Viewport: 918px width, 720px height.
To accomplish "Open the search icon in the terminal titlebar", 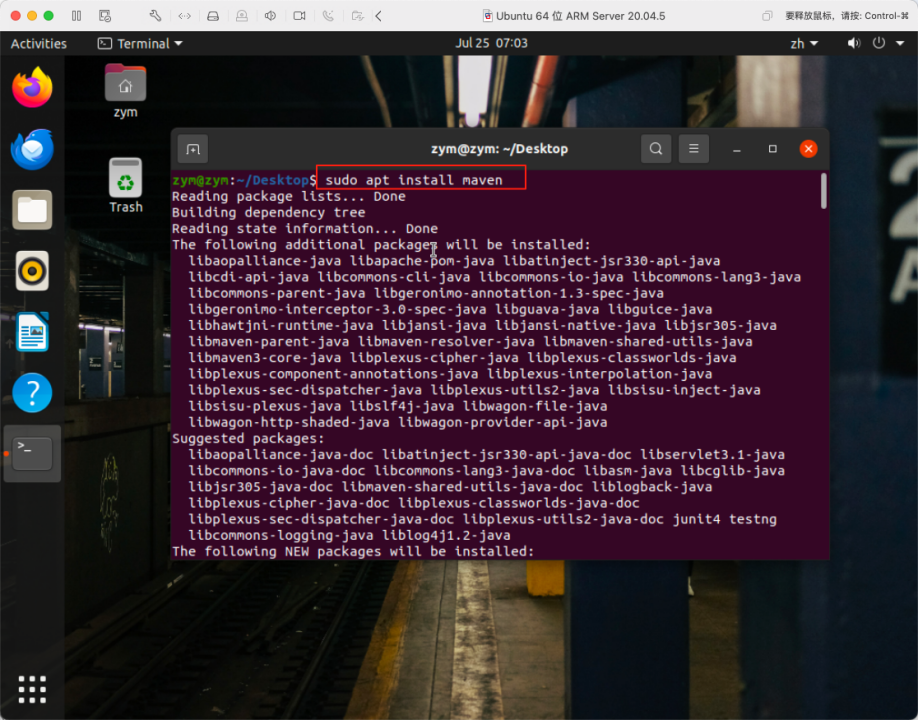I will pyautogui.click(x=655, y=148).
